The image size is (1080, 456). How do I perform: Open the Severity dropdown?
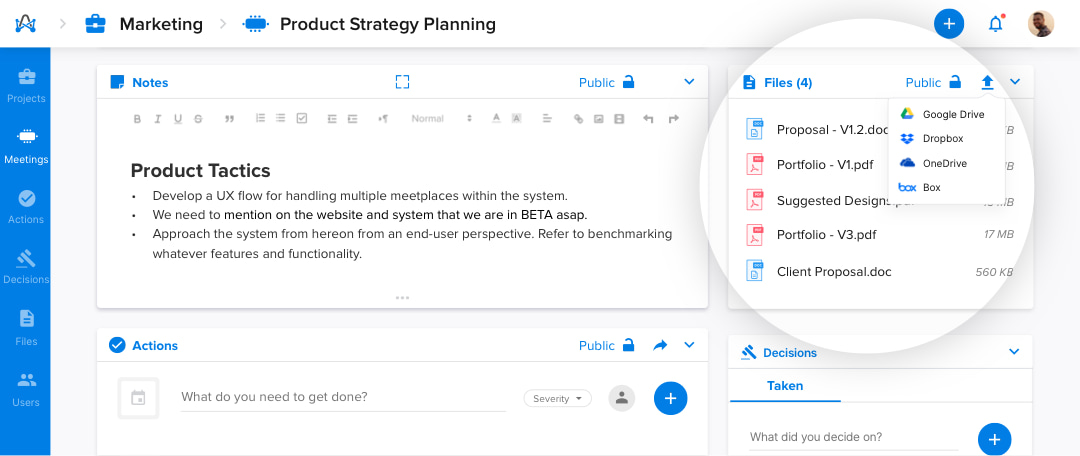(557, 398)
